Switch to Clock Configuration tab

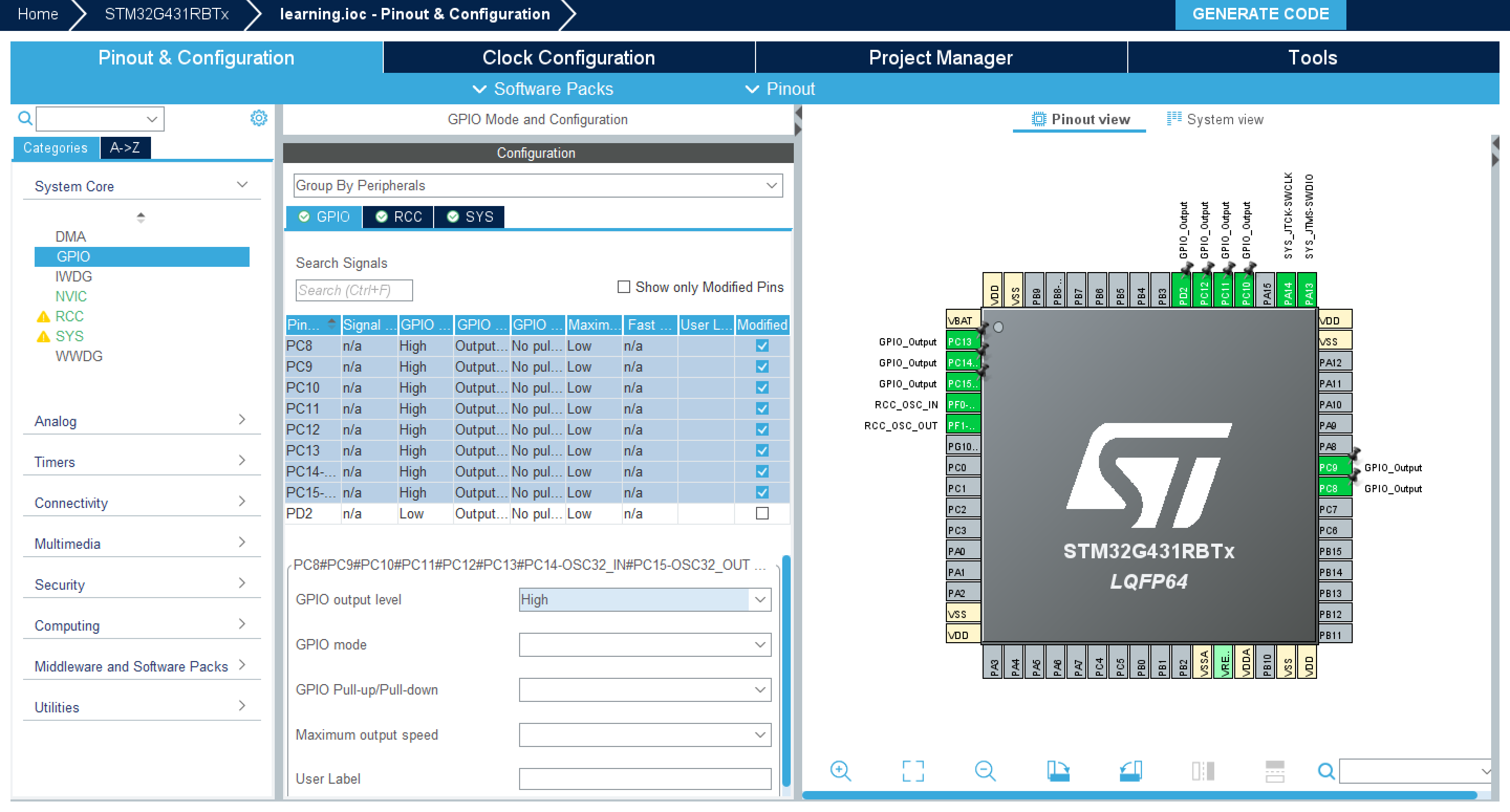pos(568,58)
